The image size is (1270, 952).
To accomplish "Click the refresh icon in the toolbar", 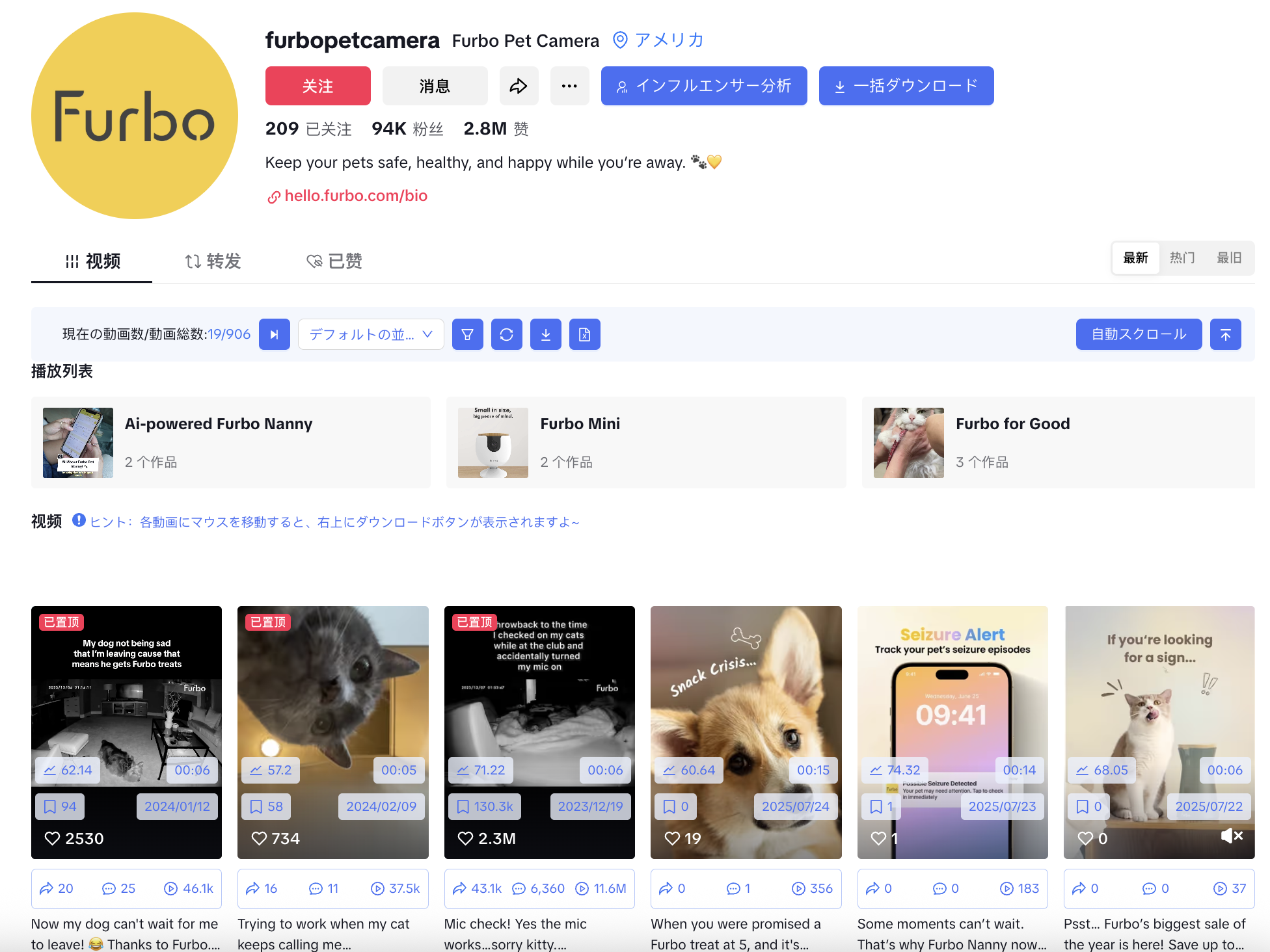I will coord(507,334).
